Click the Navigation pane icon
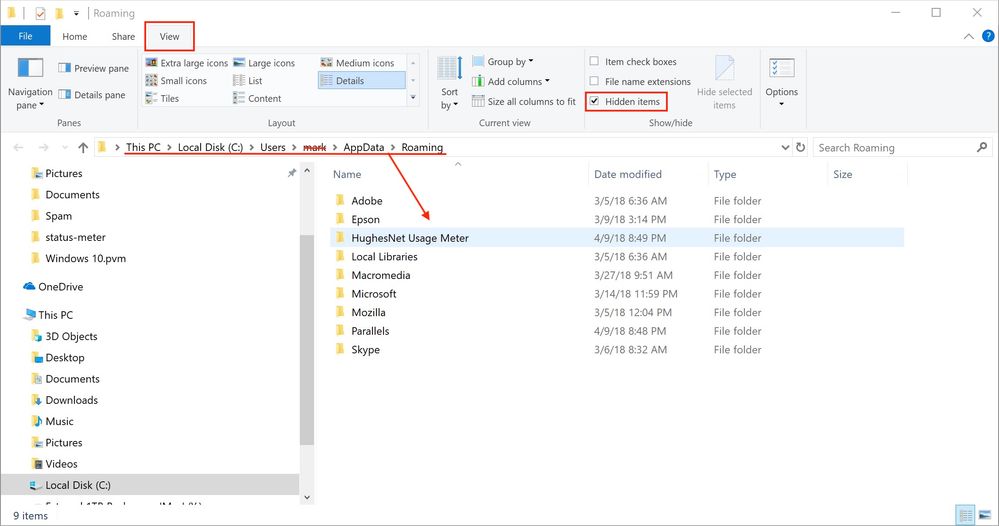This screenshot has width=999, height=526. coord(30,70)
